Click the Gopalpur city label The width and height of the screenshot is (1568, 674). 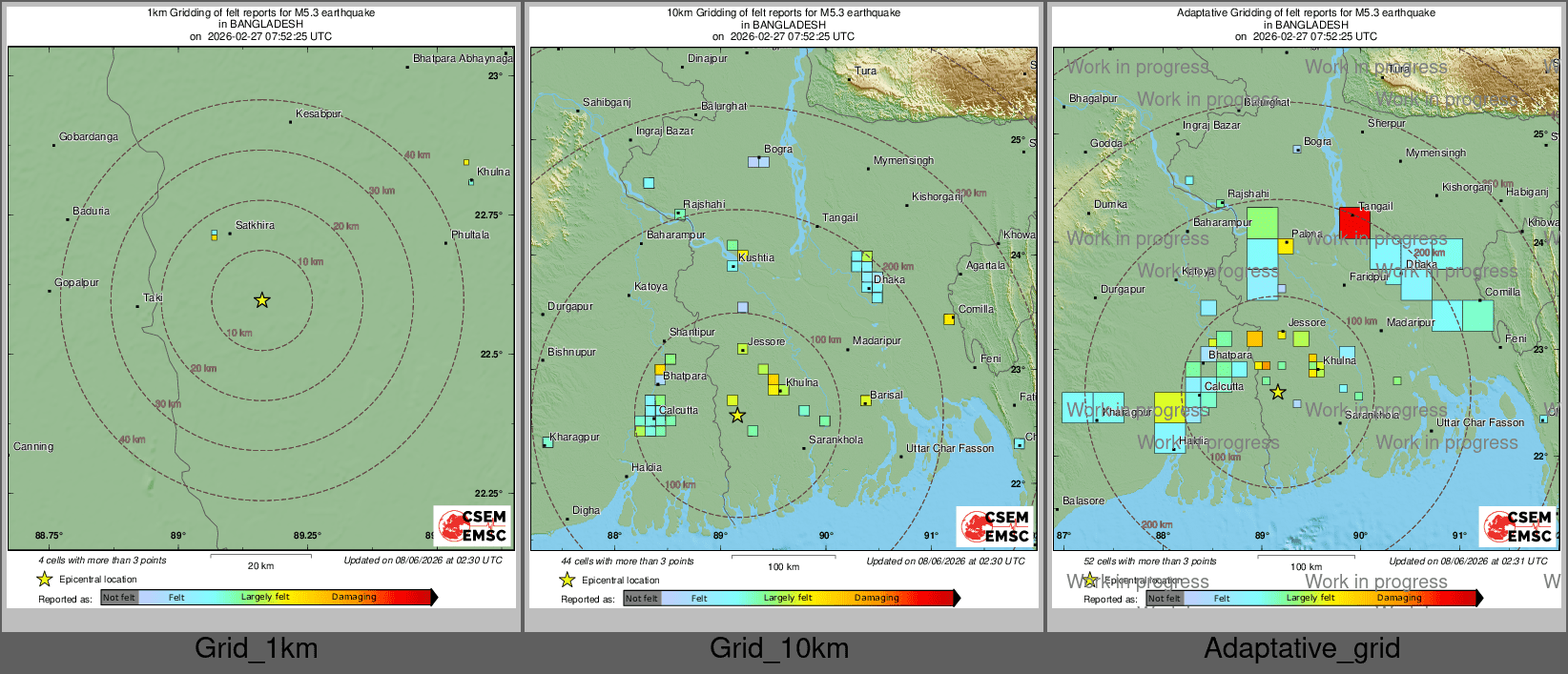[x=76, y=282]
